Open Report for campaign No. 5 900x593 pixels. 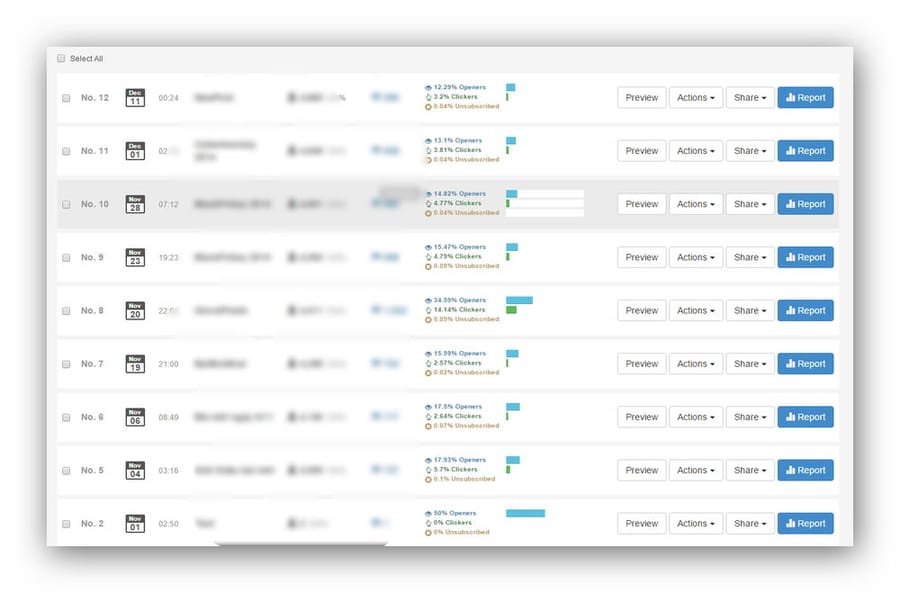coord(805,470)
